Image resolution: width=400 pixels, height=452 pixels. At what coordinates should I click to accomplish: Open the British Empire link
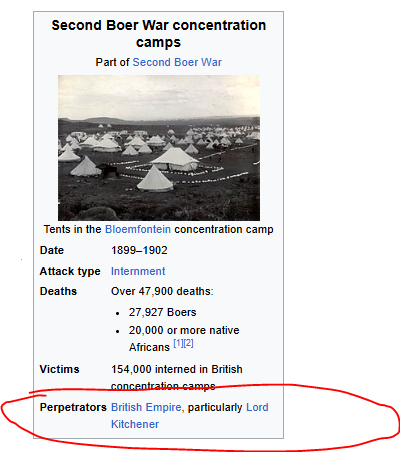pos(146,407)
